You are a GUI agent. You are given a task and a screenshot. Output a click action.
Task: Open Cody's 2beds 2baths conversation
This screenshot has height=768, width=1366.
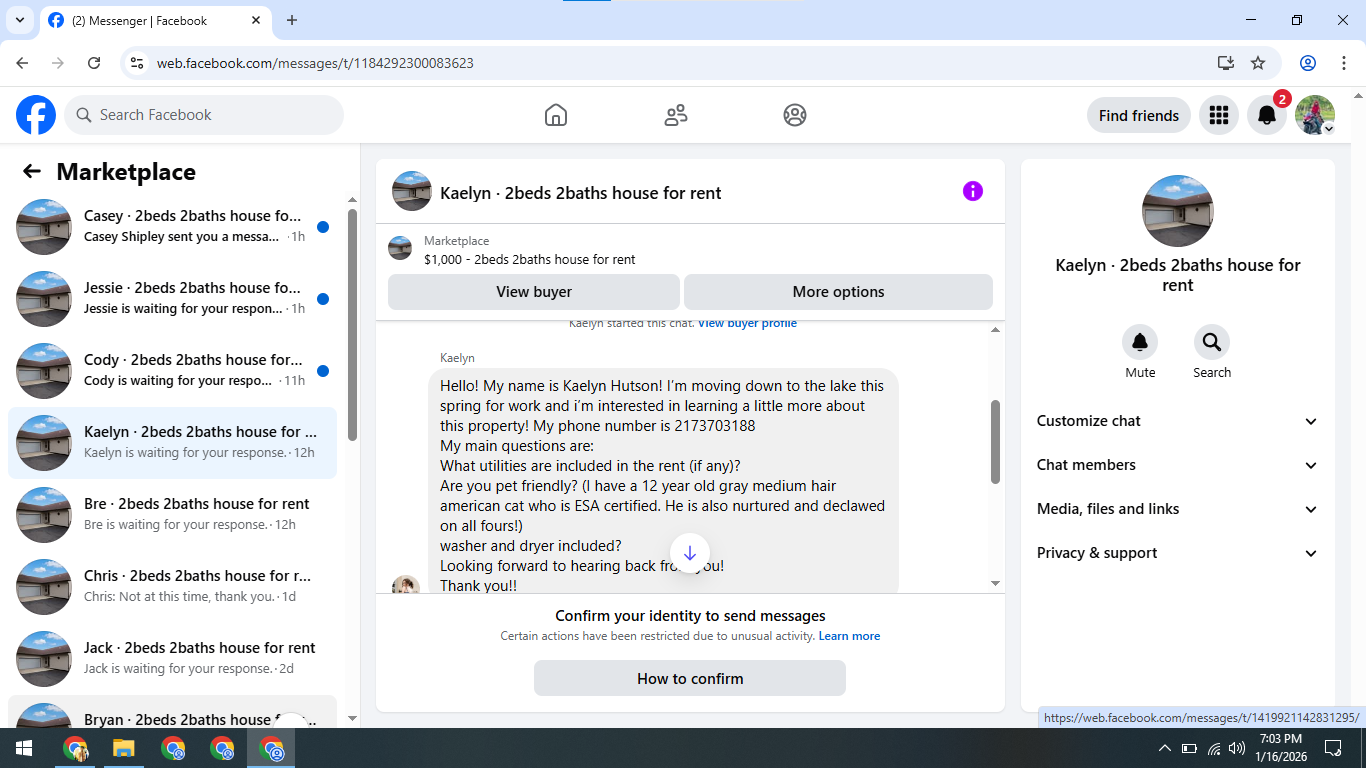pos(172,371)
